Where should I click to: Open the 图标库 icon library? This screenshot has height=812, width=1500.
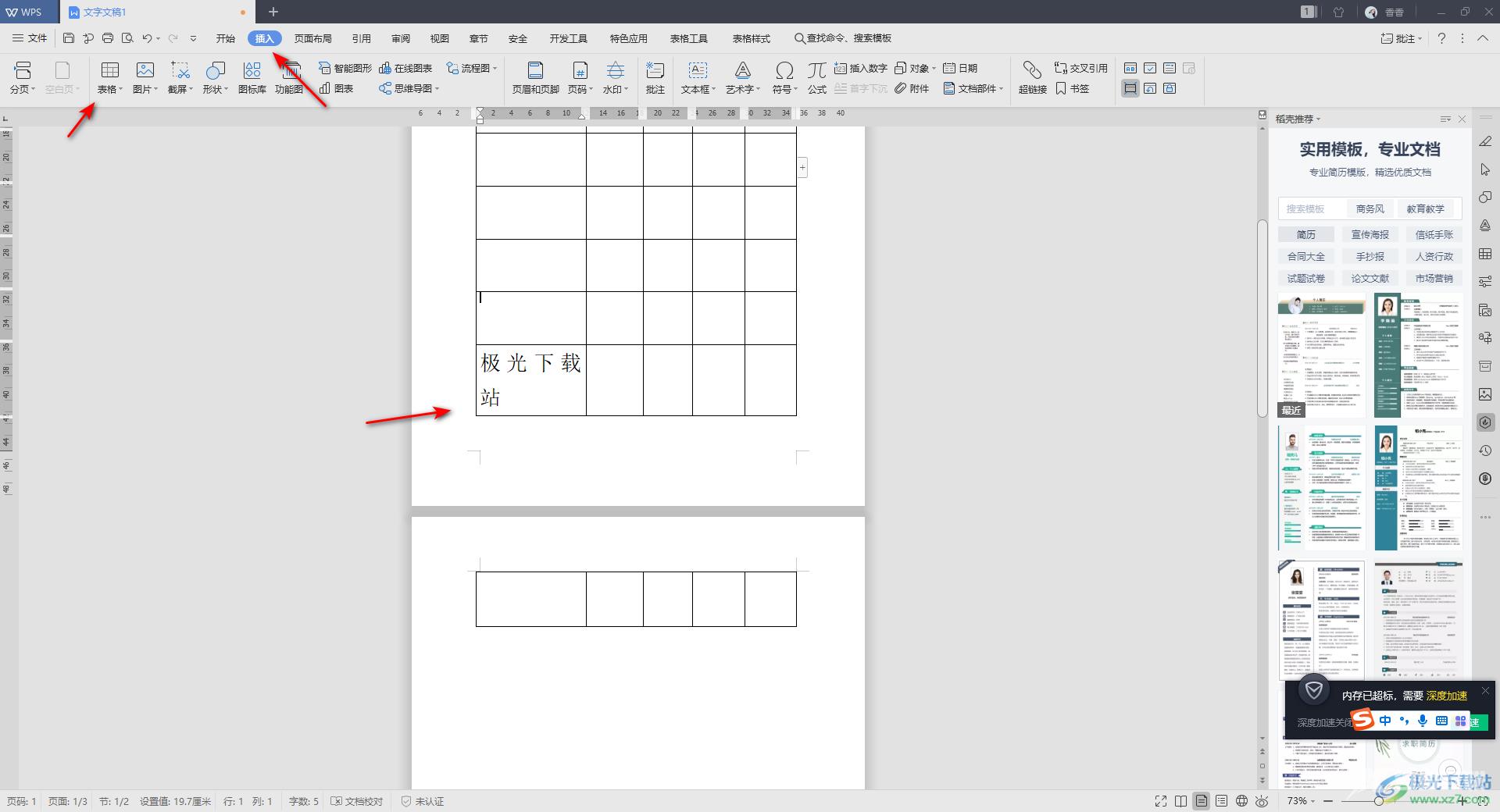pos(252,77)
